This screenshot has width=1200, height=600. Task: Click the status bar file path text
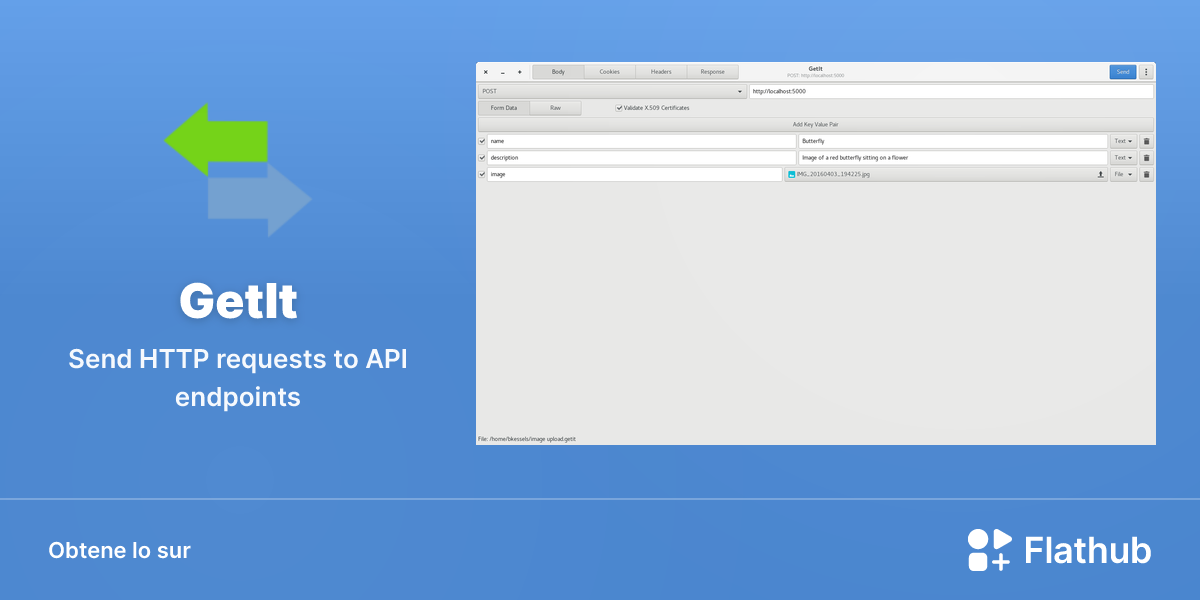click(527, 439)
